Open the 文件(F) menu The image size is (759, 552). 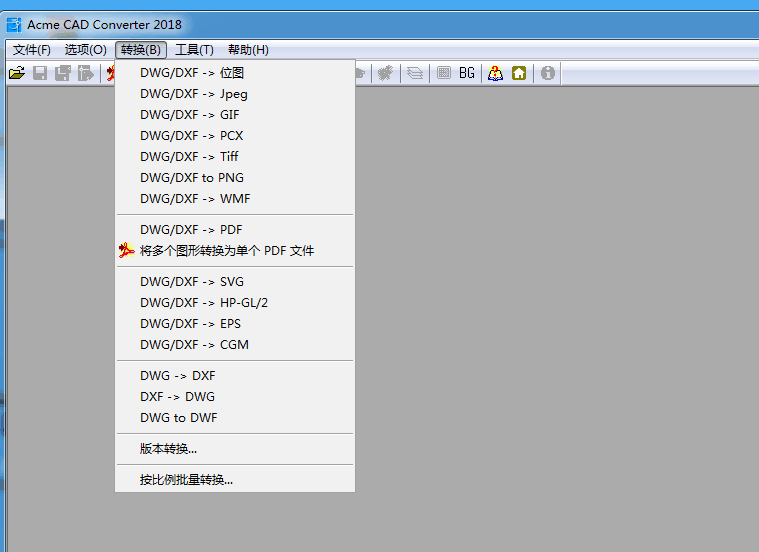pyautogui.click(x=31, y=50)
